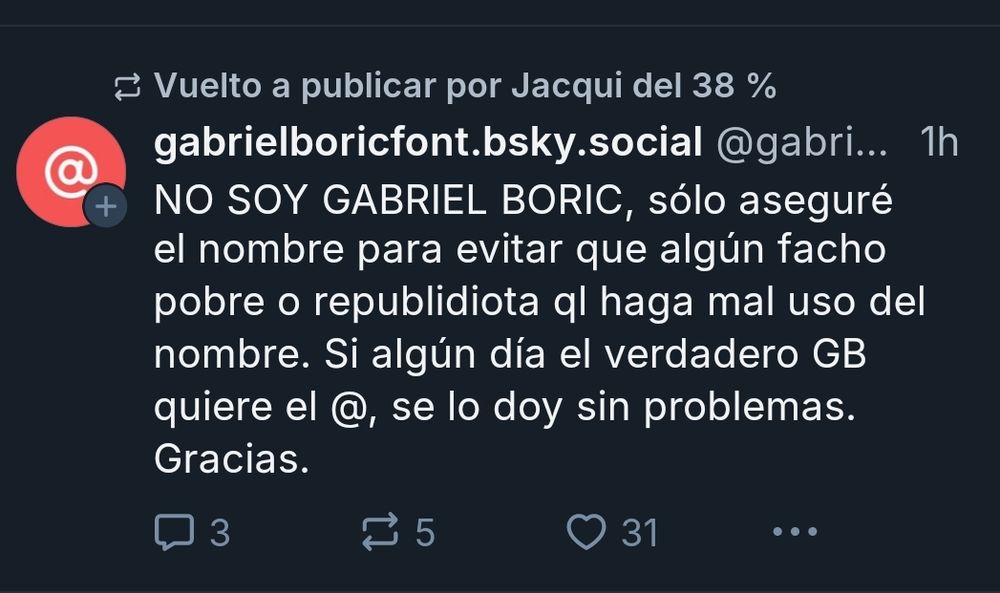Click the like count showing 31
The height and width of the screenshot is (593, 1000).
(x=640, y=532)
